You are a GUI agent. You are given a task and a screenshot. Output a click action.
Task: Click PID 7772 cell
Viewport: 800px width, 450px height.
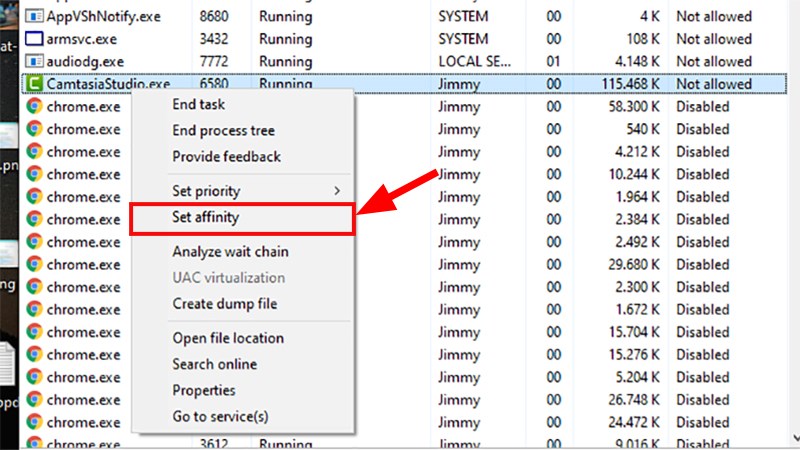tap(214, 61)
